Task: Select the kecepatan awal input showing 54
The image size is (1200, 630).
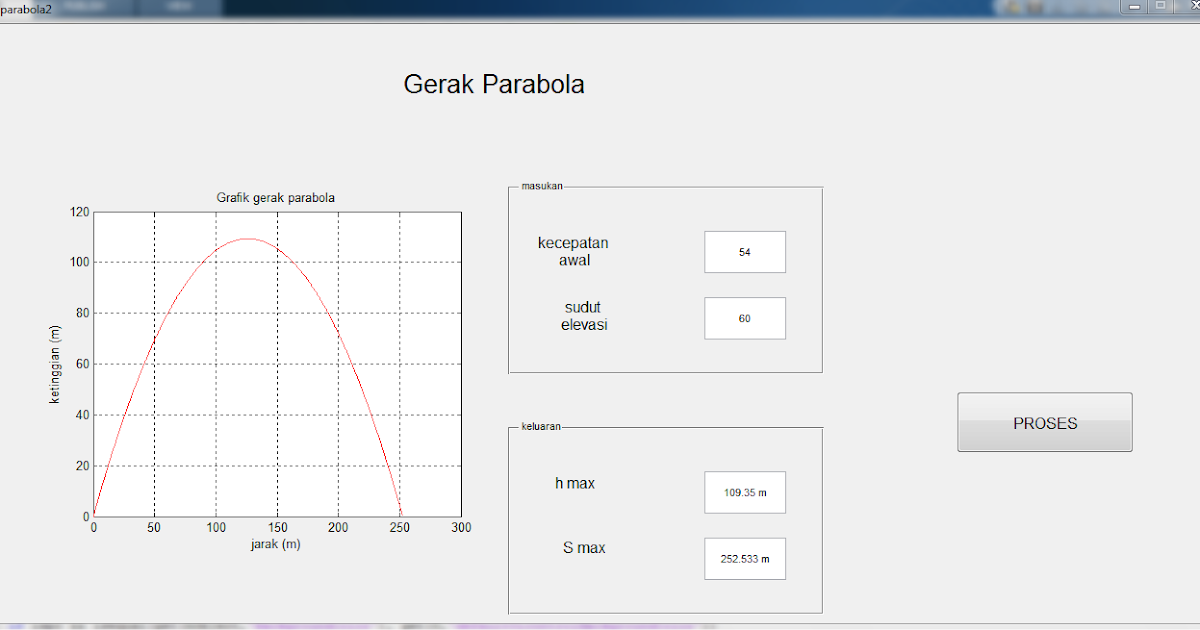Action: click(x=744, y=251)
